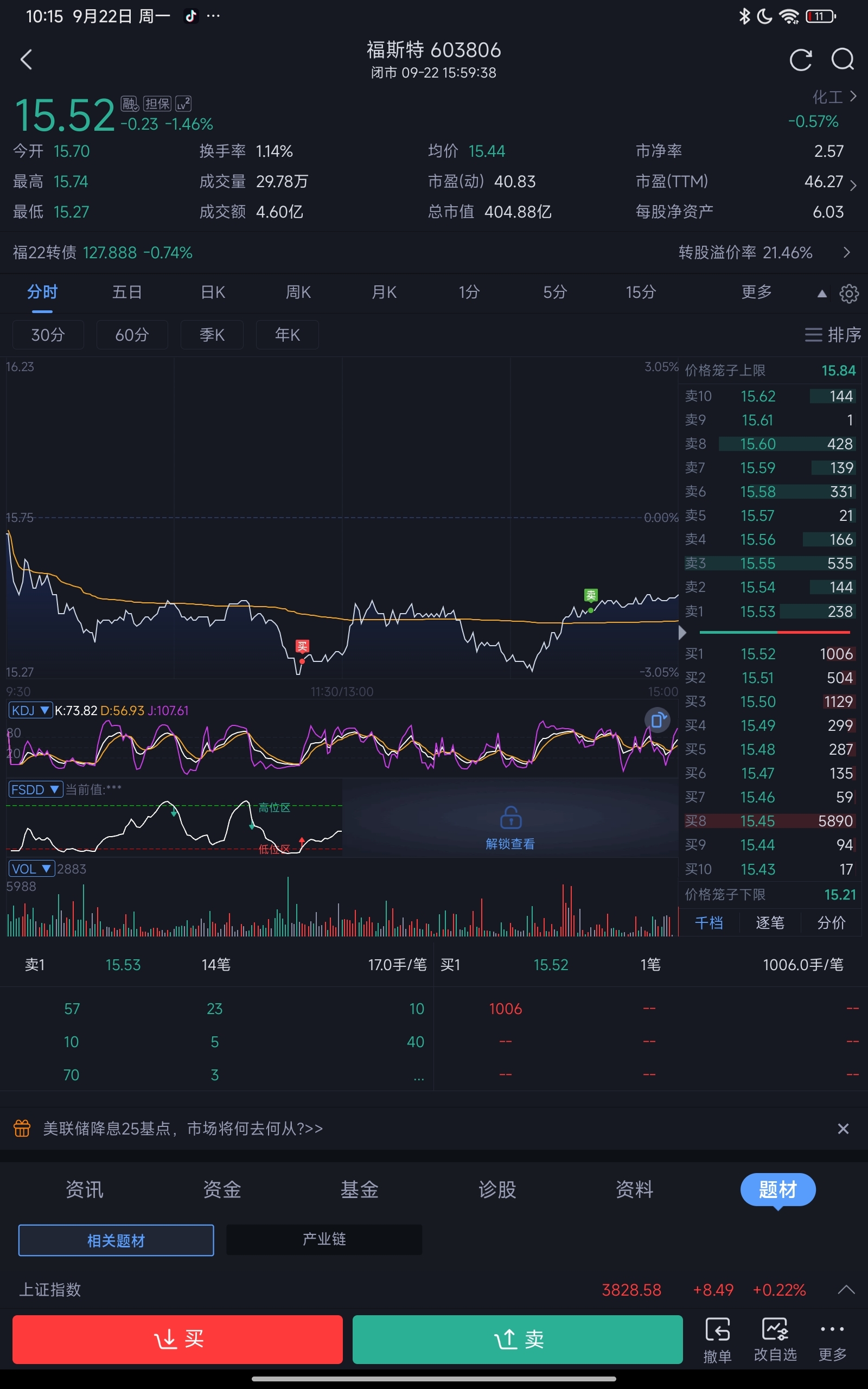Open the 资料 company info tab
The image size is (868, 1389).
click(634, 1189)
